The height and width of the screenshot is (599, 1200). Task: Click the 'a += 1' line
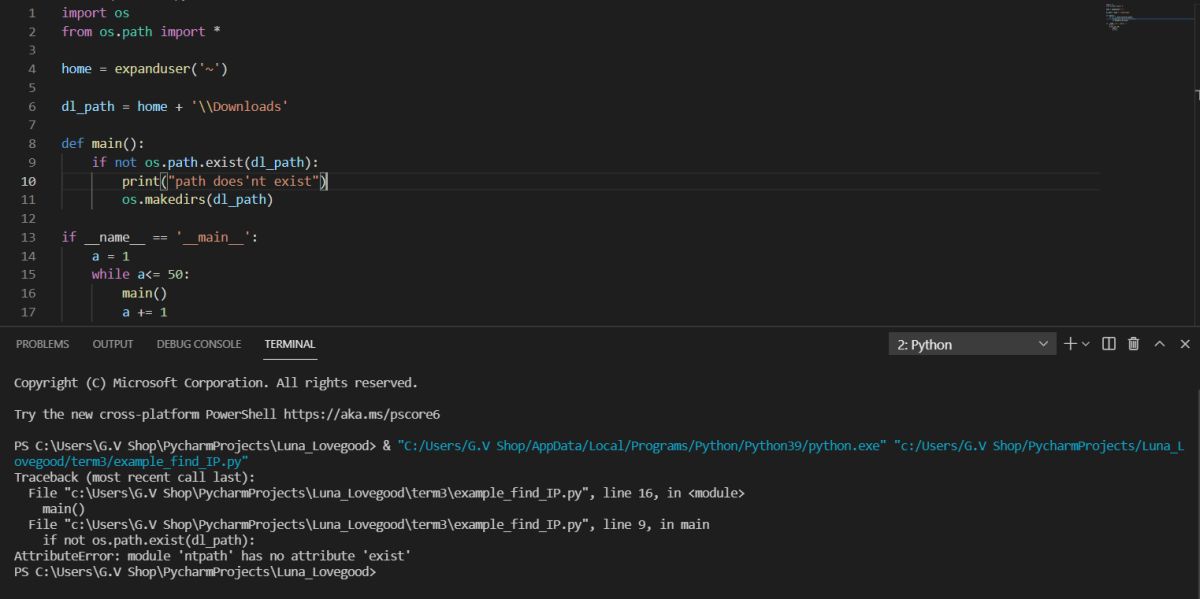point(145,312)
